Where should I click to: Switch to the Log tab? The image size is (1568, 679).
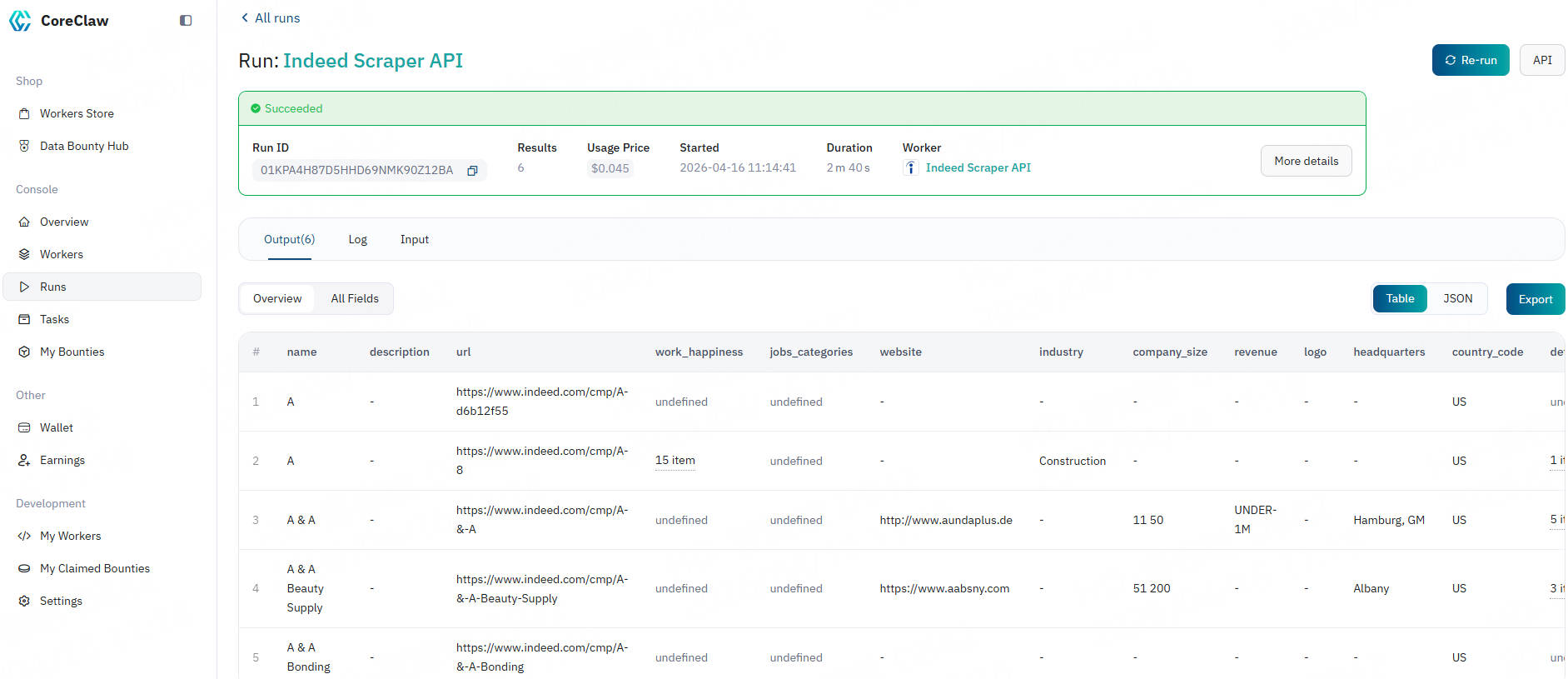pyautogui.click(x=357, y=240)
